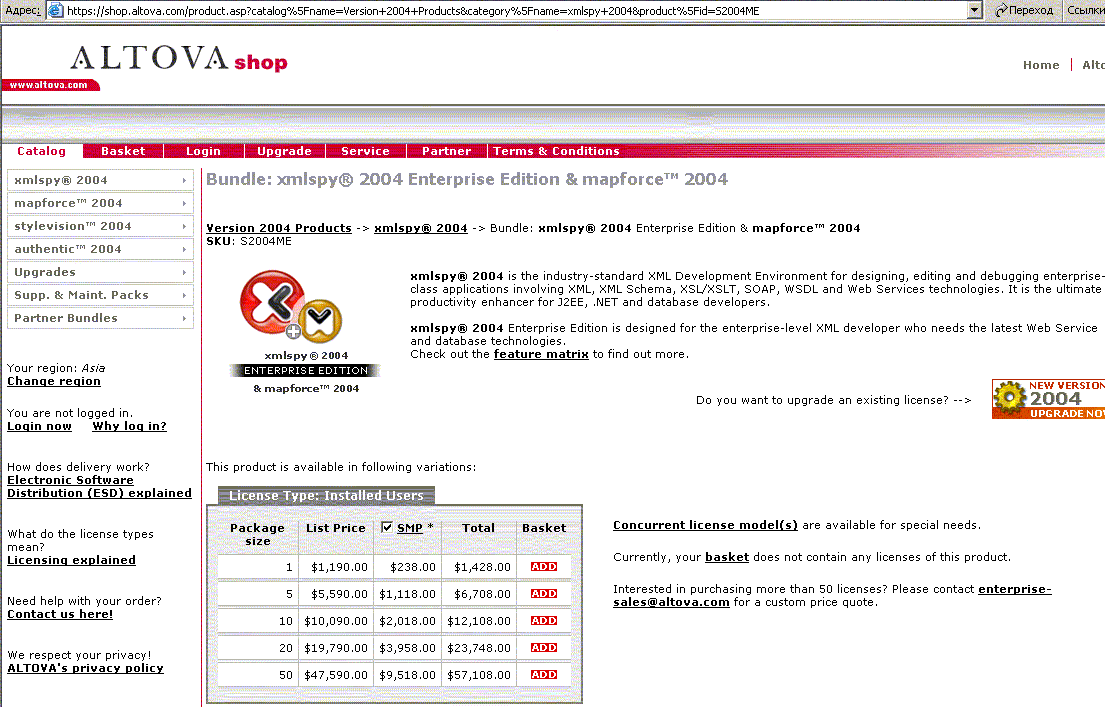Add the 10-license package to basket

(544, 620)
